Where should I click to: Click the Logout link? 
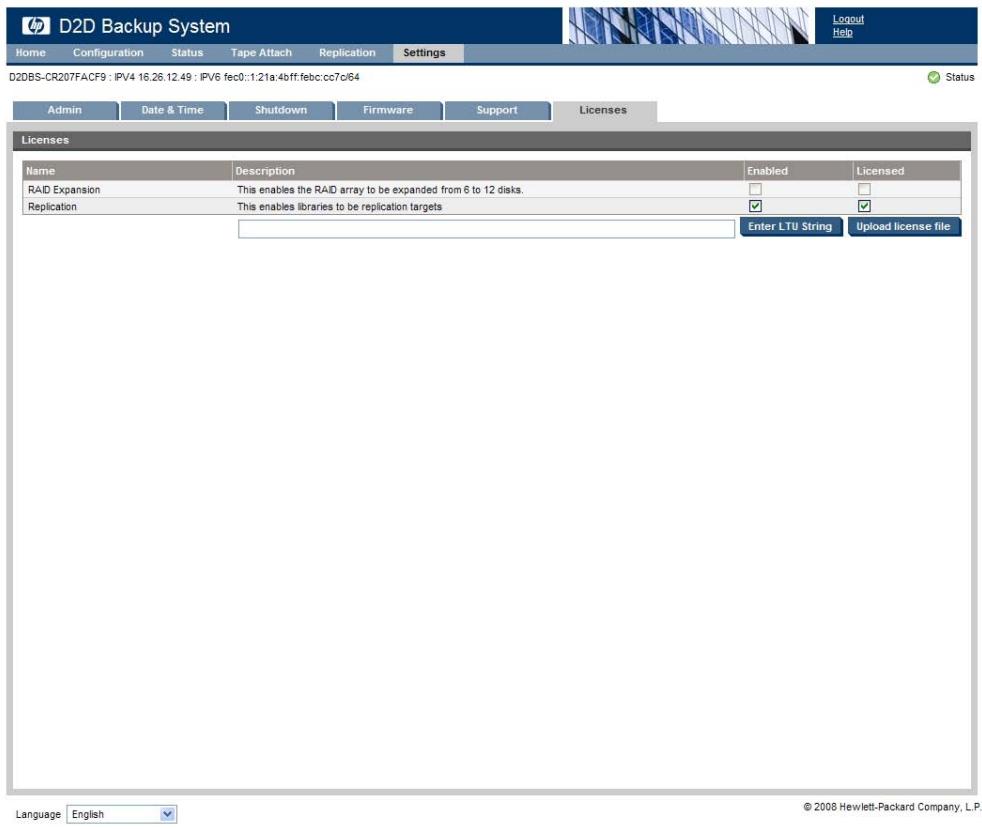tap(848, 19)
